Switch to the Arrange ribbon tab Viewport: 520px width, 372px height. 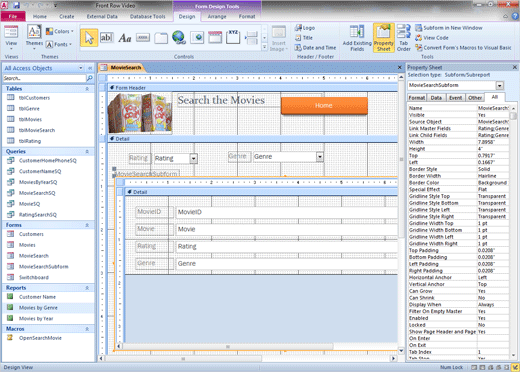point(217,16)
